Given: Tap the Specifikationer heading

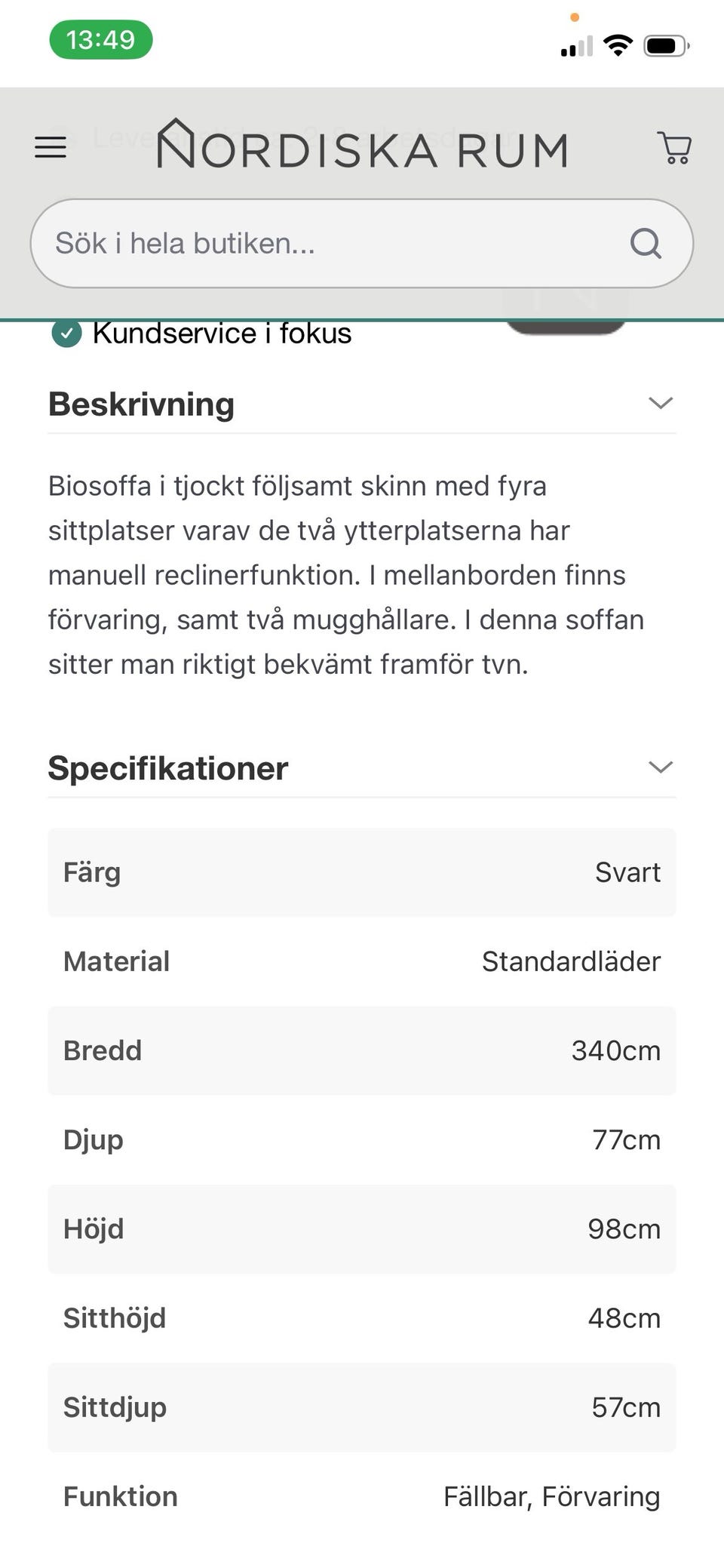Looking at the screenshot, I should click(168, 768).
